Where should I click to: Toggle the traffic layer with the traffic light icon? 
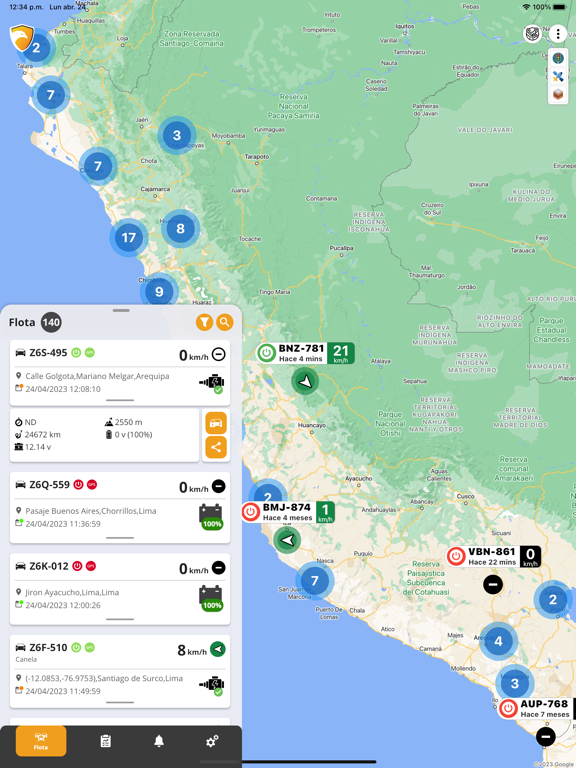coord(558,59)
